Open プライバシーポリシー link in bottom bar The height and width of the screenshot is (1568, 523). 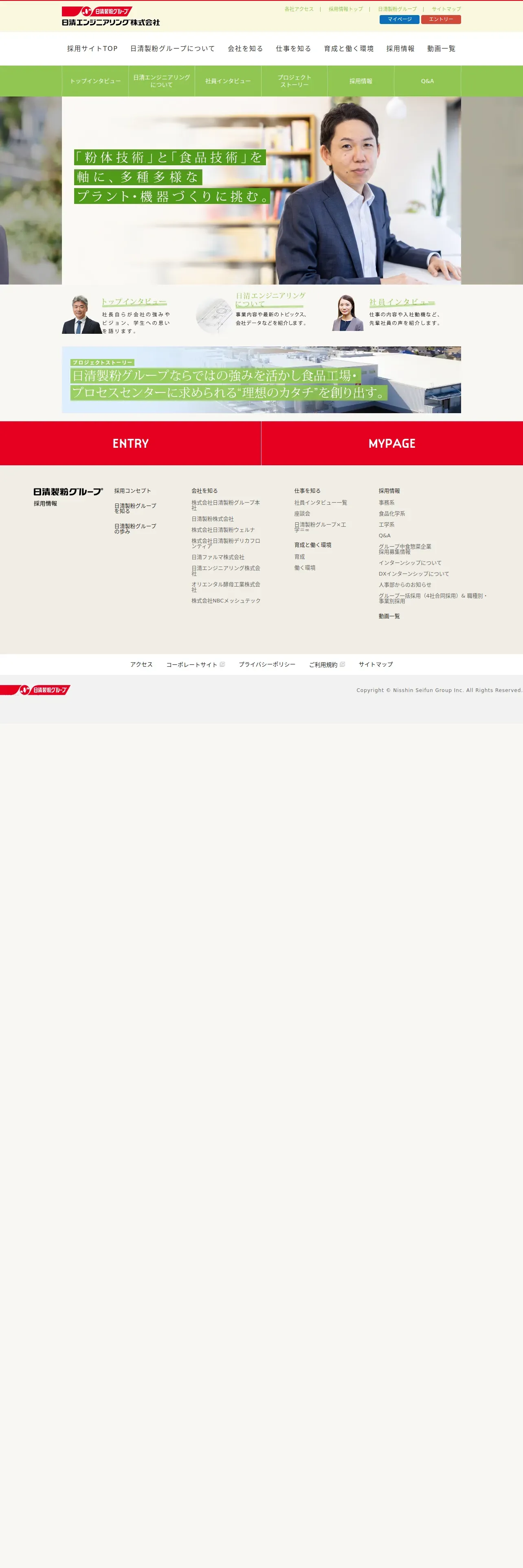point(267,665)
